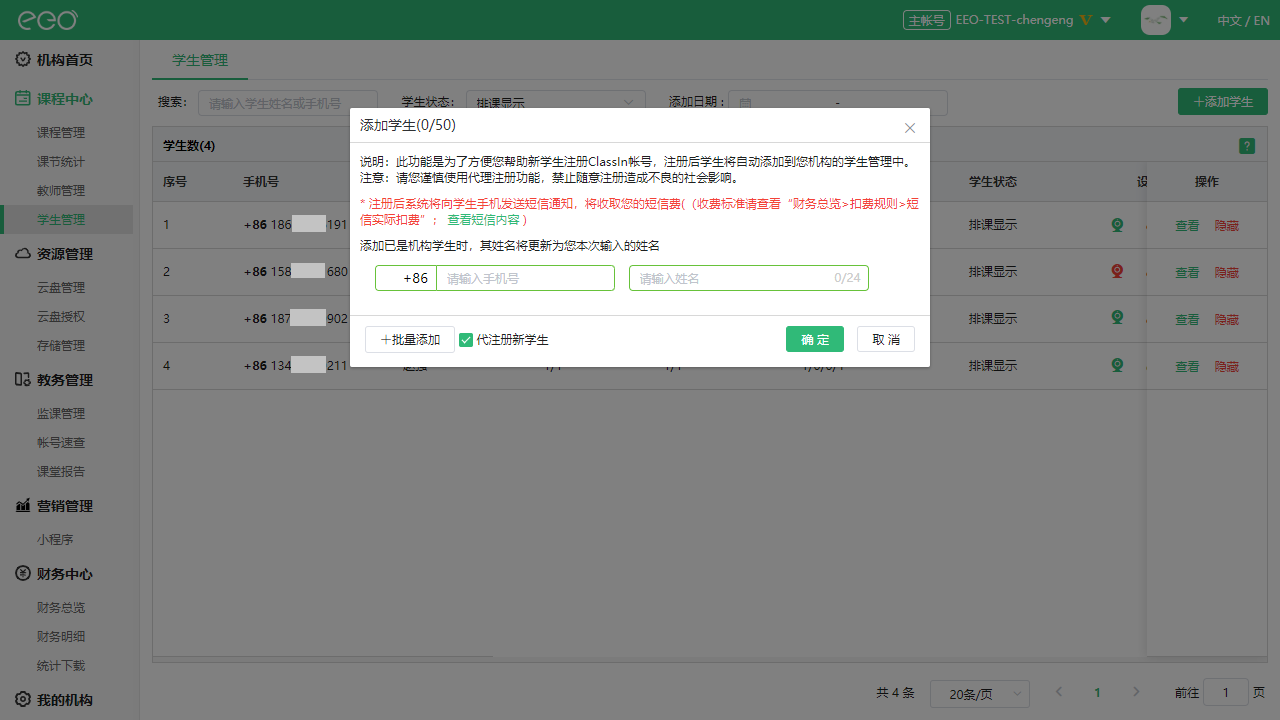
Task: Click the green help question icon
Action: tap(1247, 146)
